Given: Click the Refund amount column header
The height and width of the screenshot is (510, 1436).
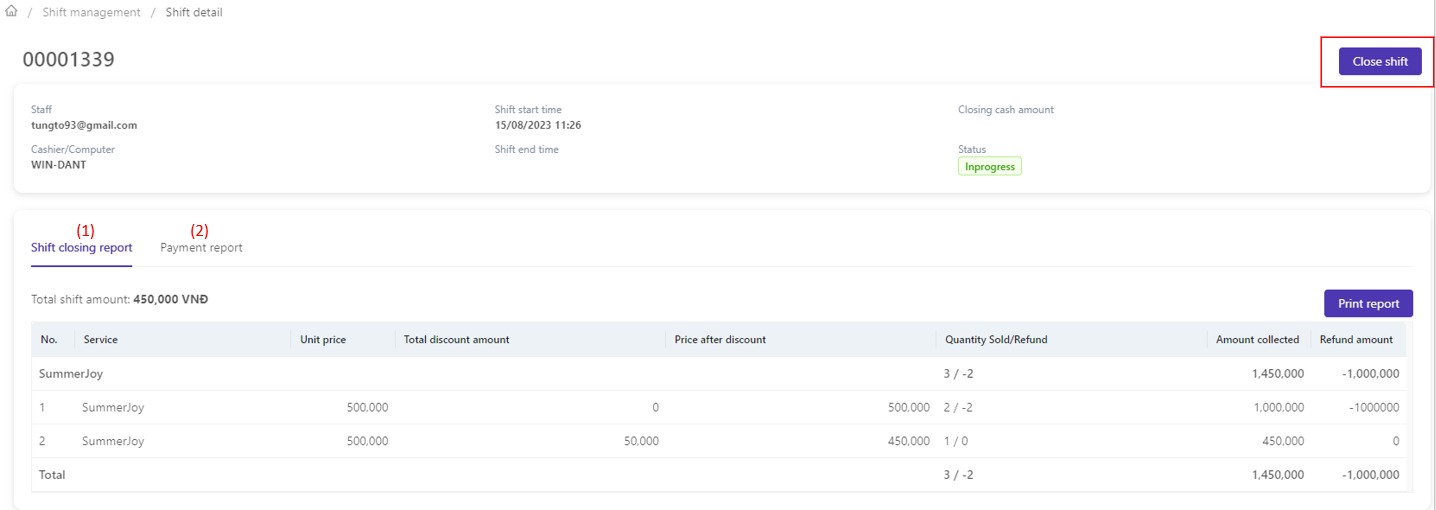Looking at the screenshot, I should (x=1356, y=340).
